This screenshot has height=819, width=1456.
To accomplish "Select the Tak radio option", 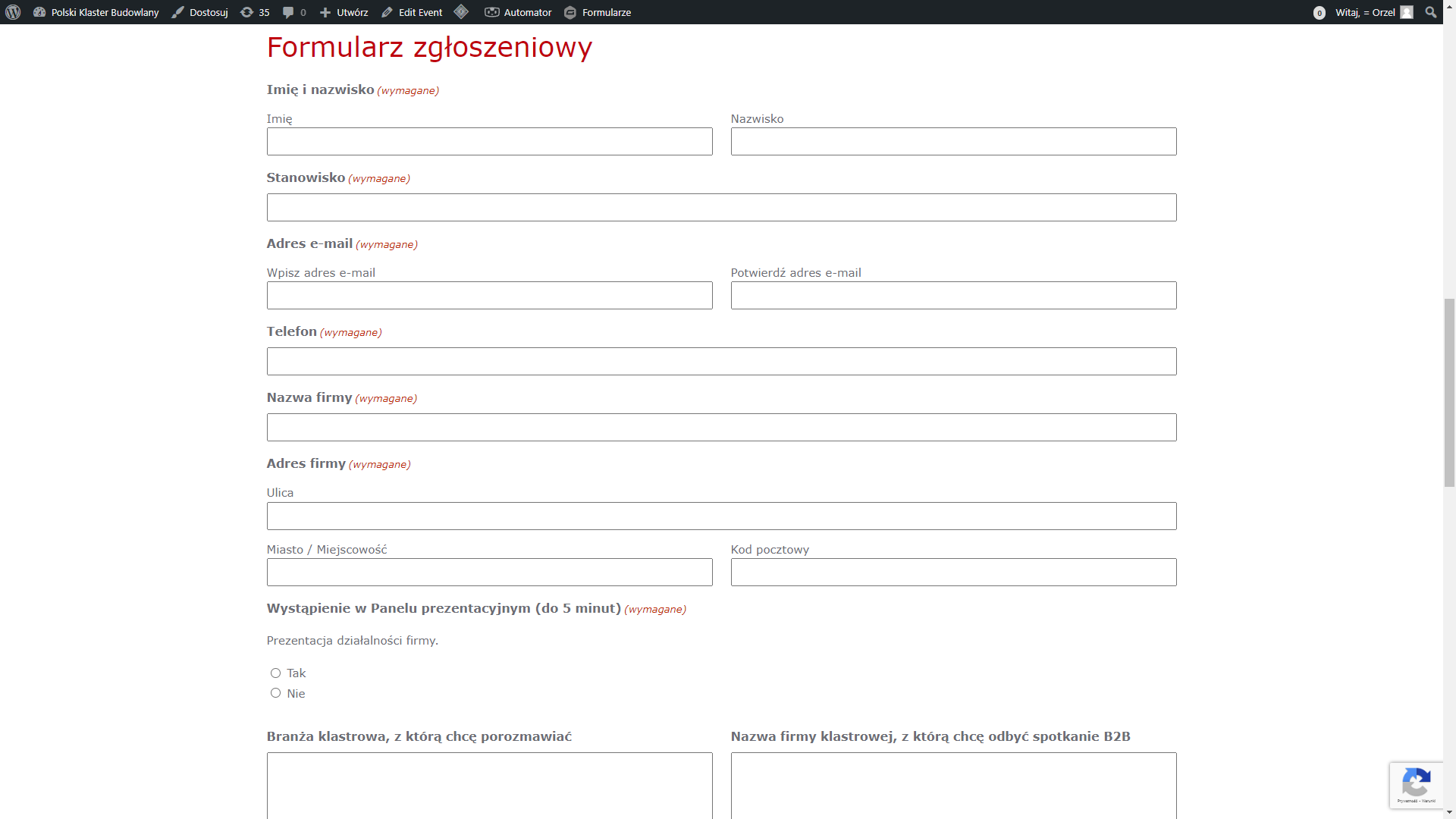I will (275, 673).
